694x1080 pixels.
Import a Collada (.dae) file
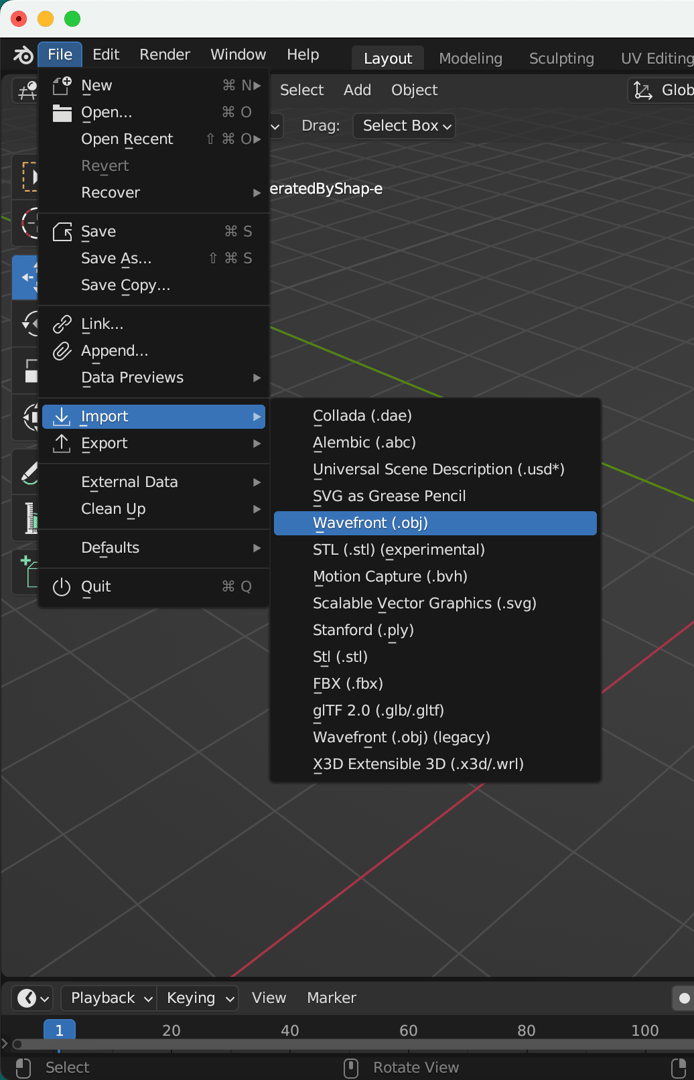tap(435, 415)
